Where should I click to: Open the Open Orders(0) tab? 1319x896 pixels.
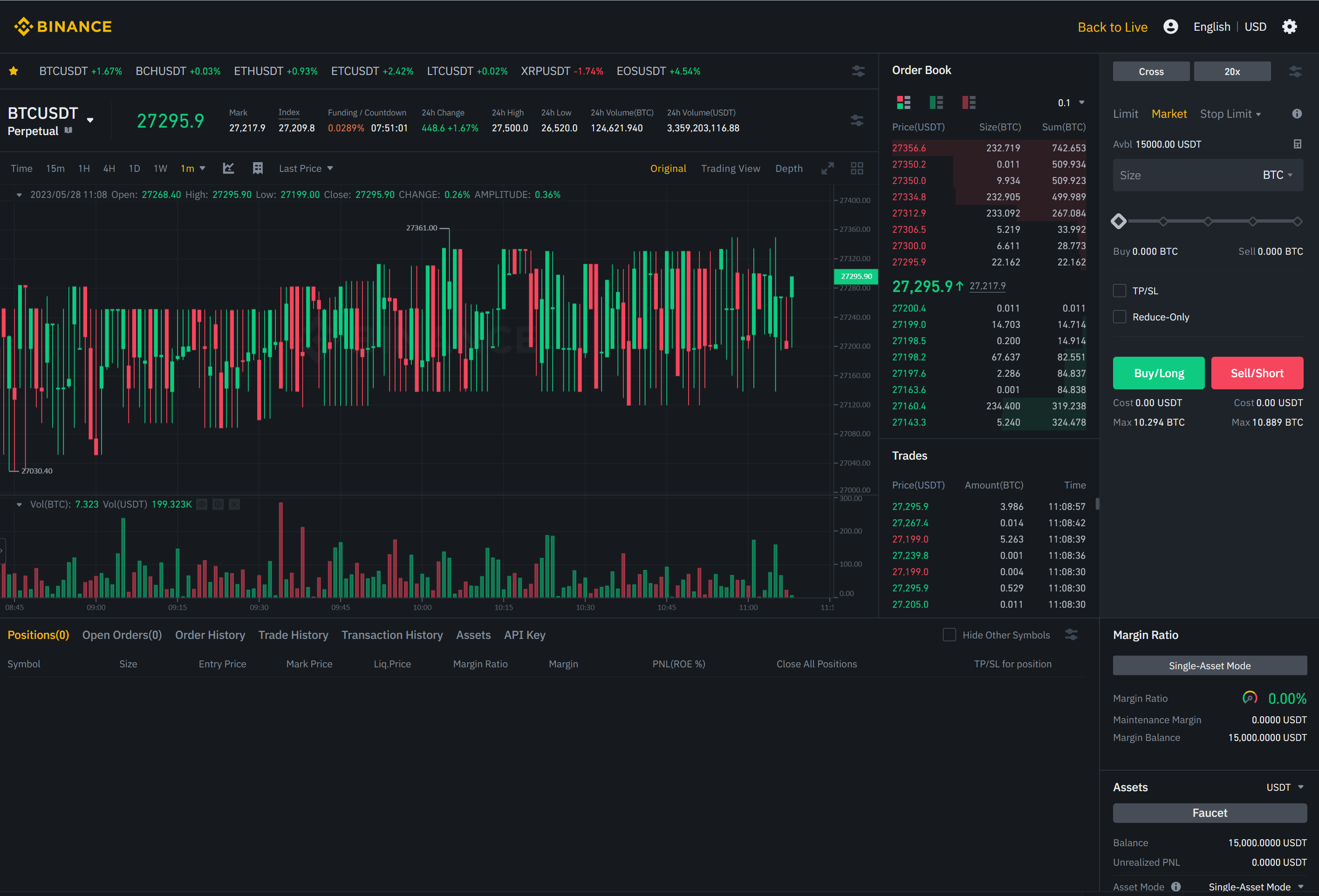pyautogui.click(x=122, y=634)
